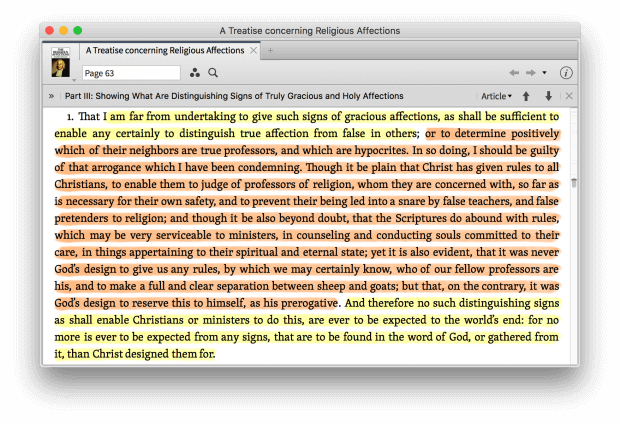Click the book cover thumbnail icon
The image size is (620, 424).
(x=61, y=63)
